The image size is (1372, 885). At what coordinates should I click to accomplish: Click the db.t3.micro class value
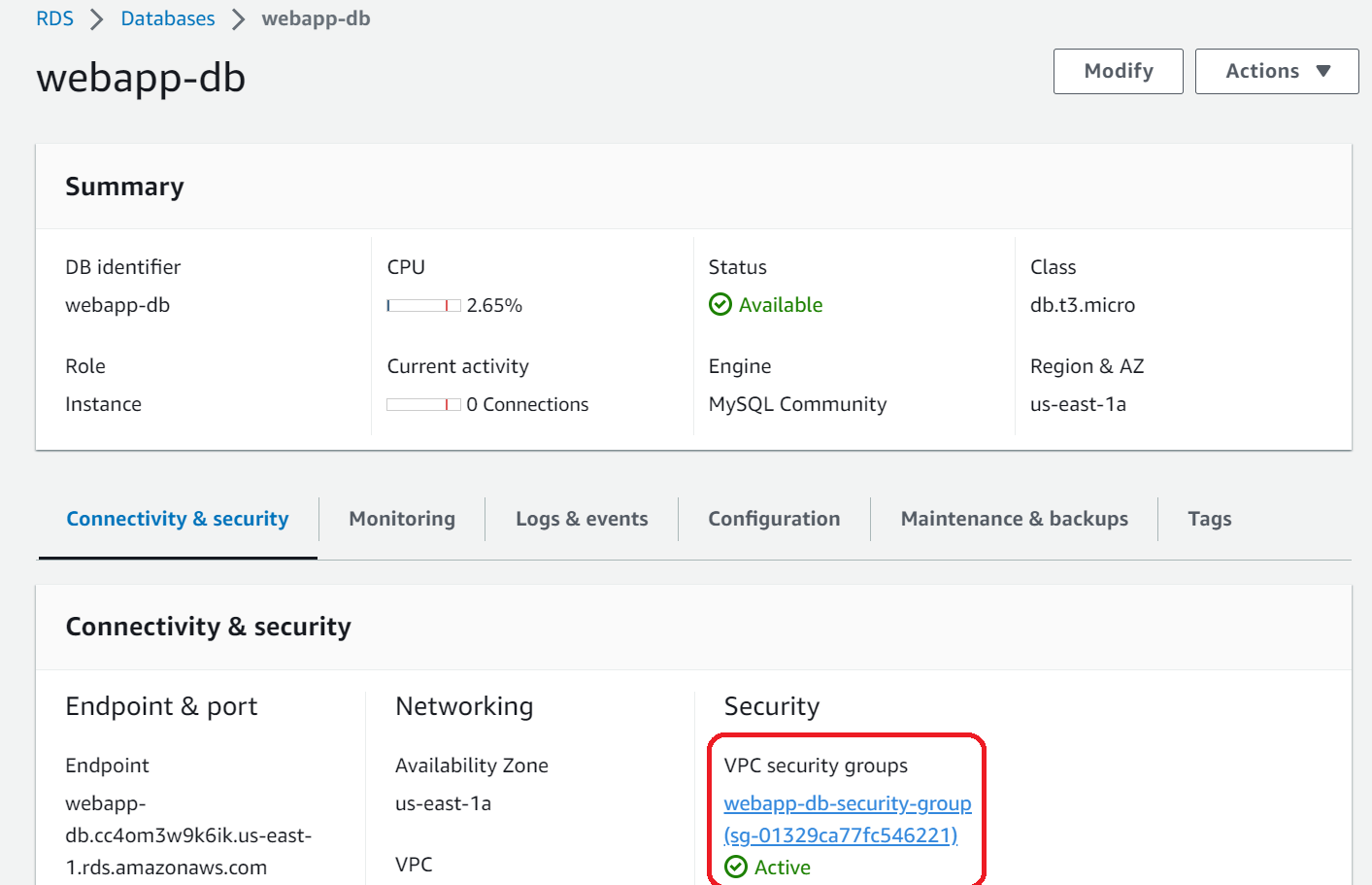point(1082,305)
